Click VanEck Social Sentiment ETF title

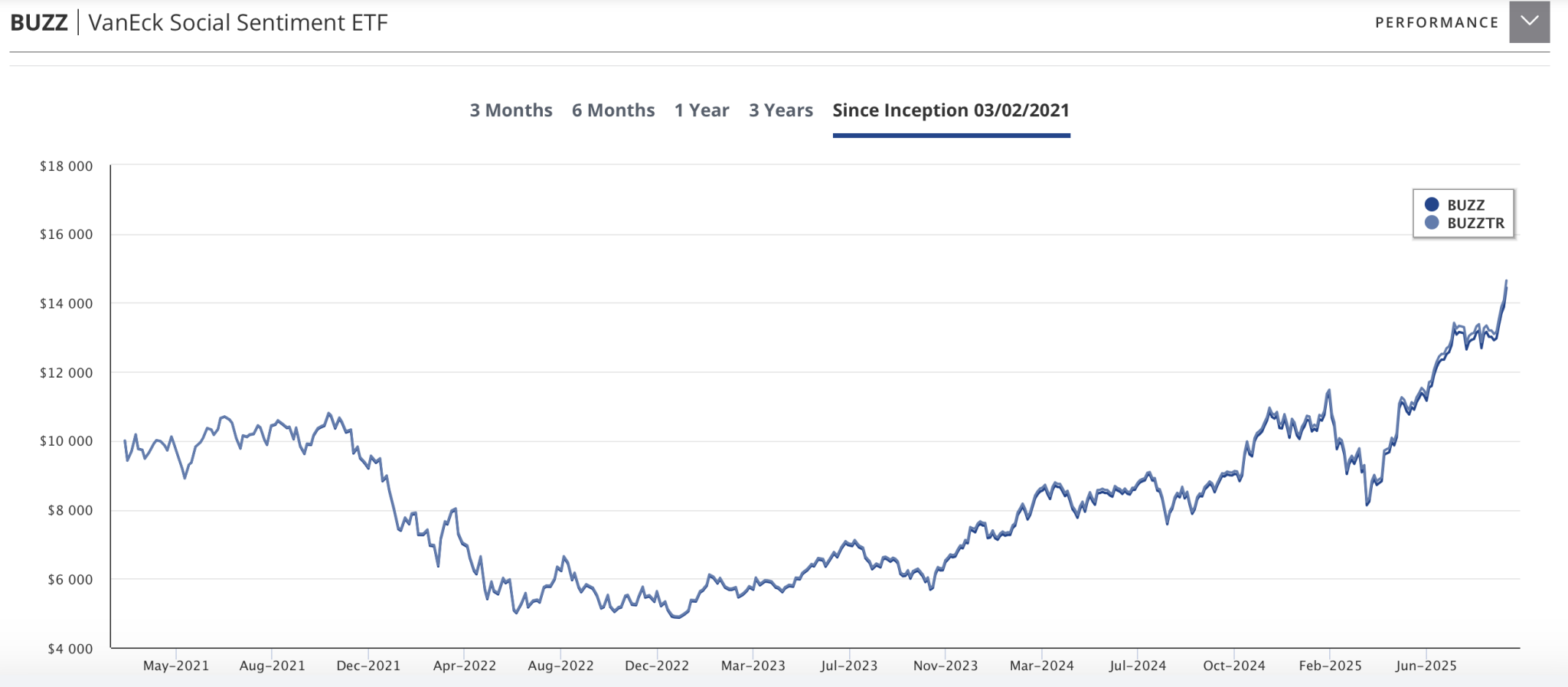pyautogui.click(x=238, y=22)
